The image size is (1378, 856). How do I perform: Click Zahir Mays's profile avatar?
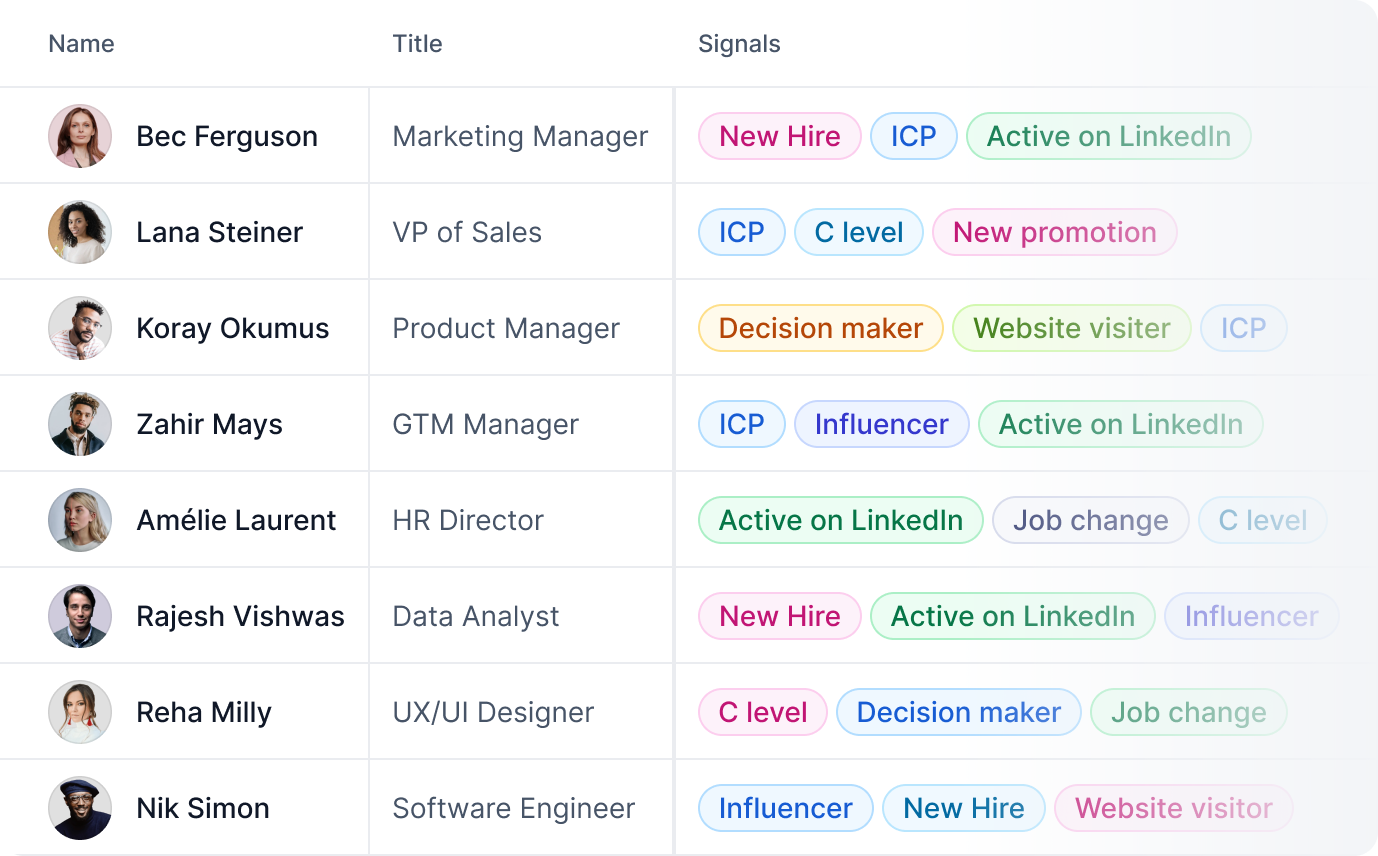[x=80, y=424]
